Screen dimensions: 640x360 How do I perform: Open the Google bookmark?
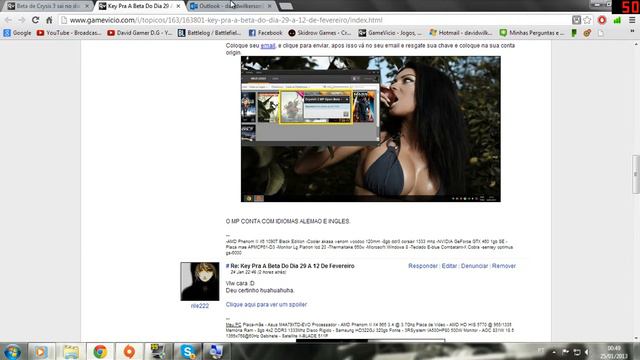(x=17, y=33)
